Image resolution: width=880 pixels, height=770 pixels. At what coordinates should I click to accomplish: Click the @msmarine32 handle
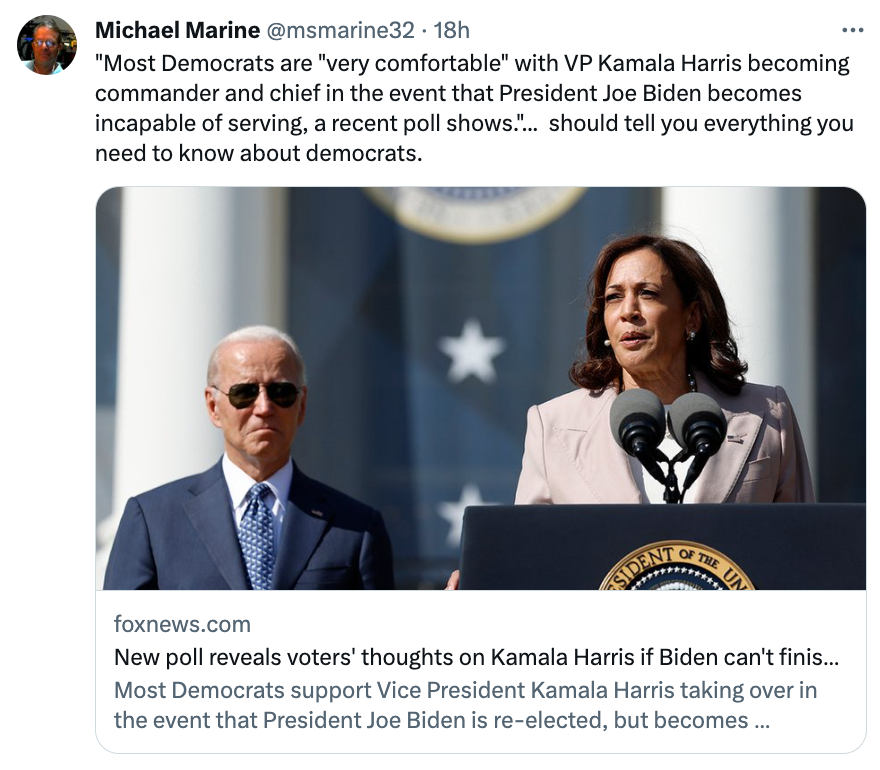337,31
